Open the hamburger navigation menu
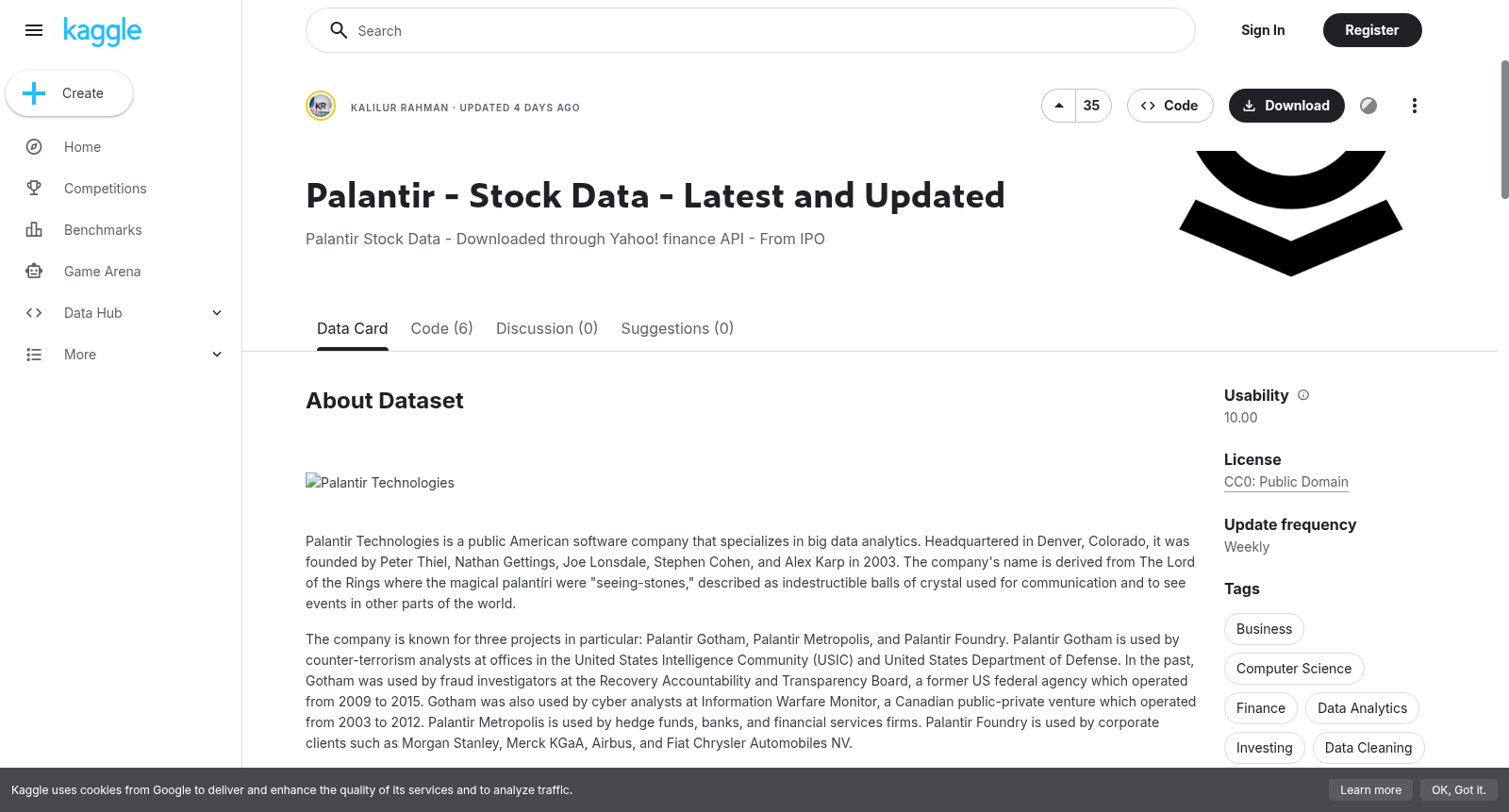1509x812 pixels. (34, 30)
